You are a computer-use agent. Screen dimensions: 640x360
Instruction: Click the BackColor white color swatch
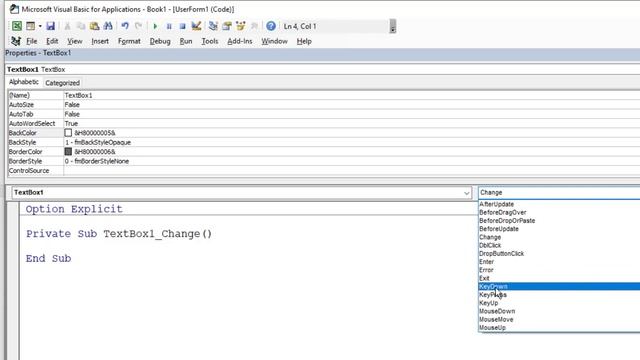point(68,133)
